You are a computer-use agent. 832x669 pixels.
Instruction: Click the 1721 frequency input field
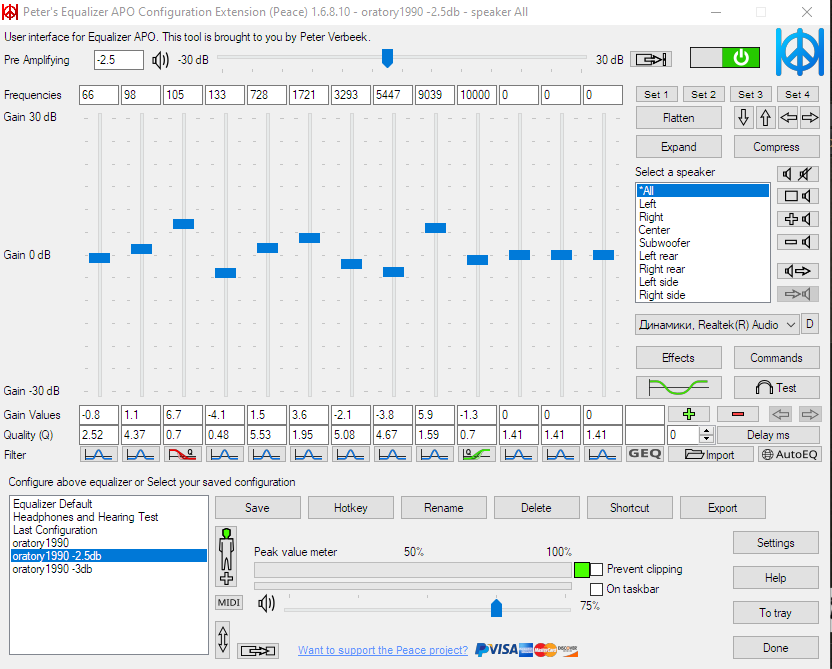pos(308,95)
